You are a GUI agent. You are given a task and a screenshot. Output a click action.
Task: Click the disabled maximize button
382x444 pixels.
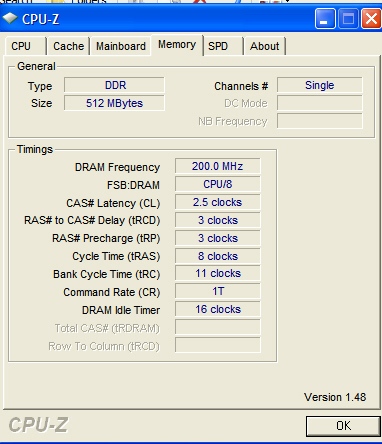pyautogui.click(x=348, y=19)
